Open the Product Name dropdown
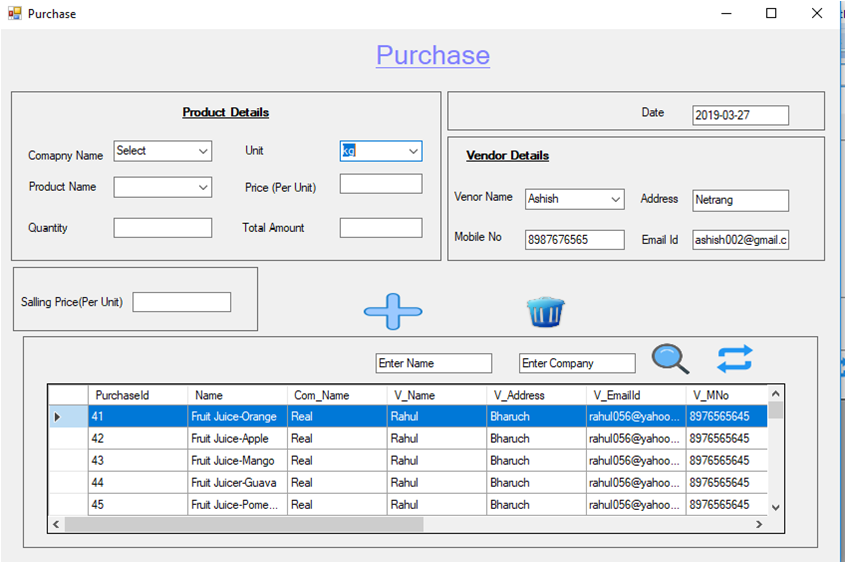Viewport: 846px width, 563px height. [162, 187]
